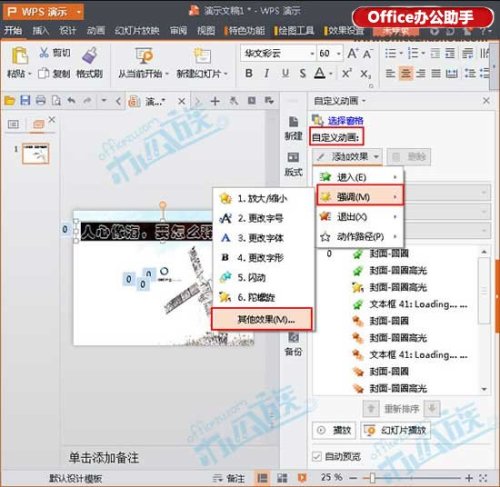Toggle Italic formatting button
Image resolution: width=500 pixels, height=487 pixels.
[x=267, y=73]
